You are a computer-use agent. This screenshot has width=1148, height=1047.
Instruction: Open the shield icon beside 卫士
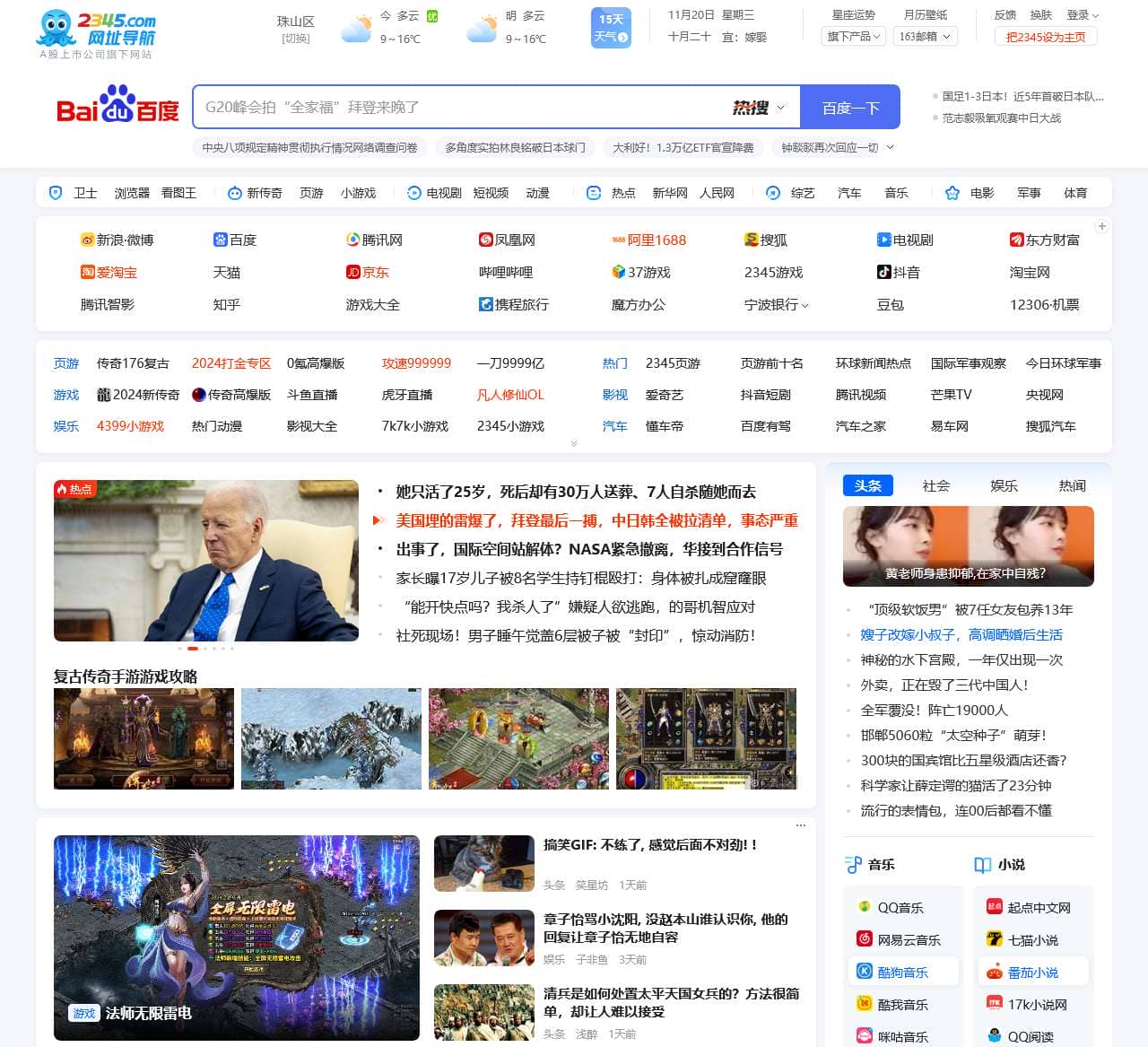pyautogui.click(x=56, y=193)
